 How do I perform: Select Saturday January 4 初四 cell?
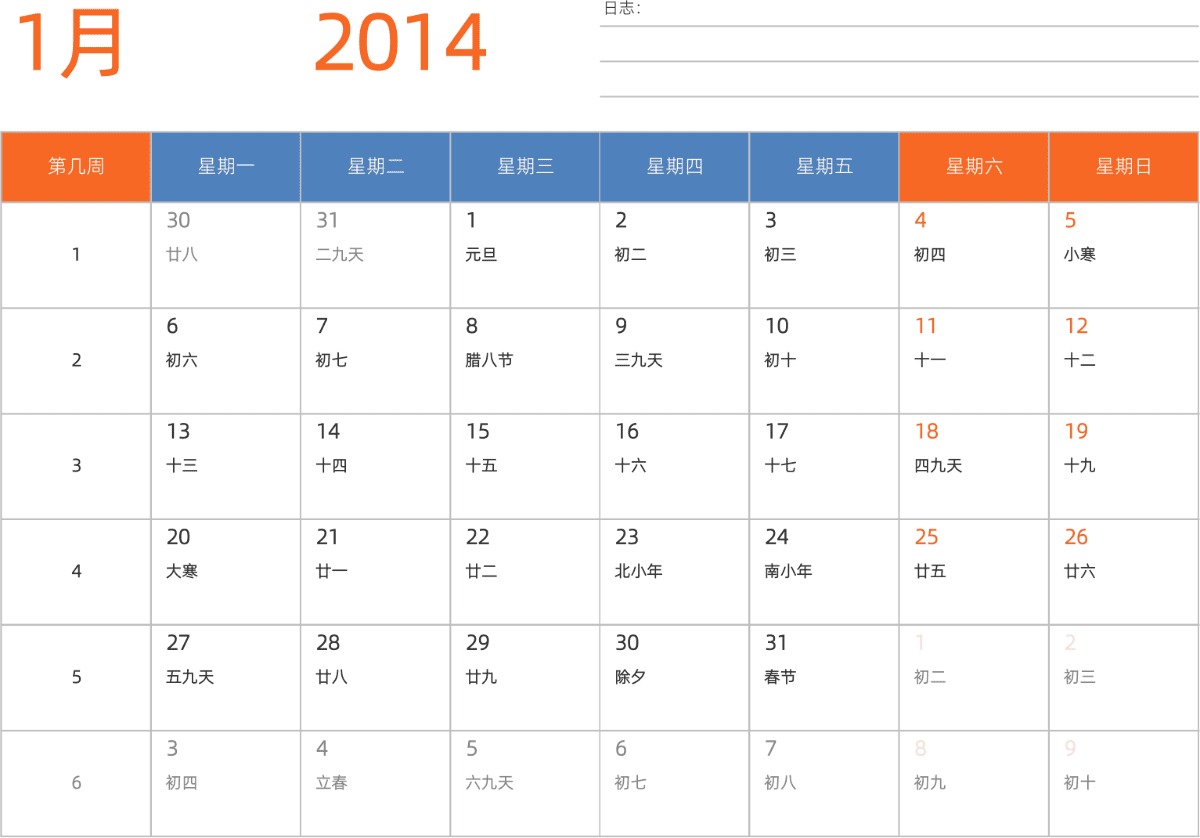(x=974, y=255)
